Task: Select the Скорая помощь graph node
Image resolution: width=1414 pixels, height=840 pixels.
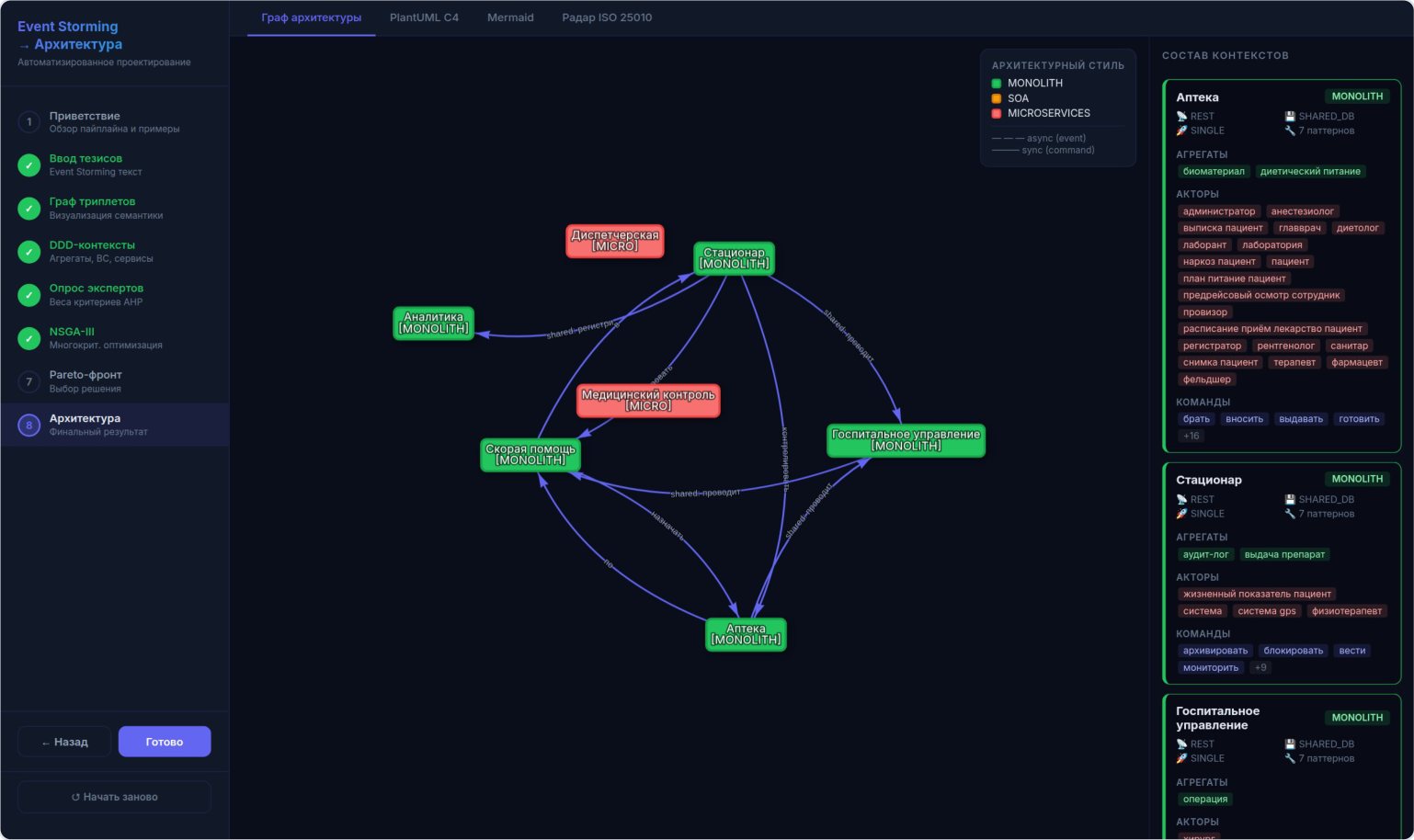Action: (x=530, y=455)
